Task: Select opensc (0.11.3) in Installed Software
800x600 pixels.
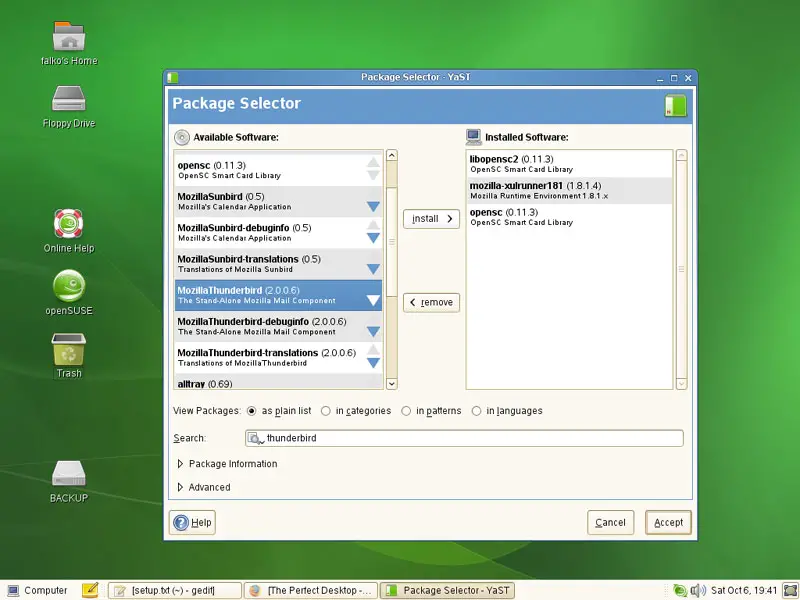Action: coord(569,217)
